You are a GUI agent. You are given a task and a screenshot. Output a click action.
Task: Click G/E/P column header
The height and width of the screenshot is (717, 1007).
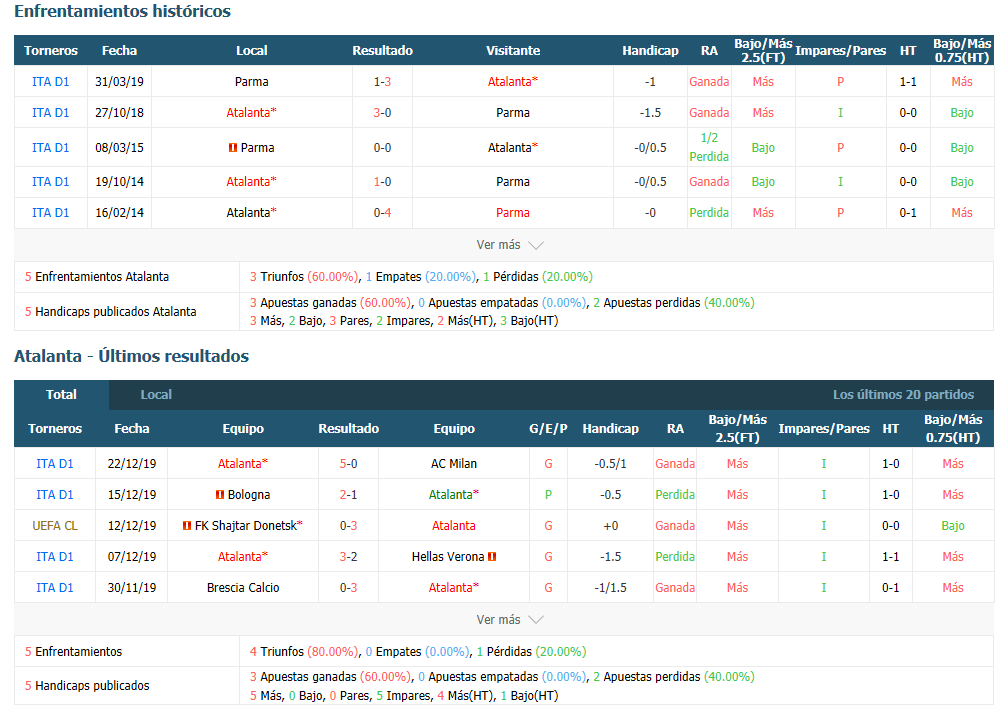548,429
